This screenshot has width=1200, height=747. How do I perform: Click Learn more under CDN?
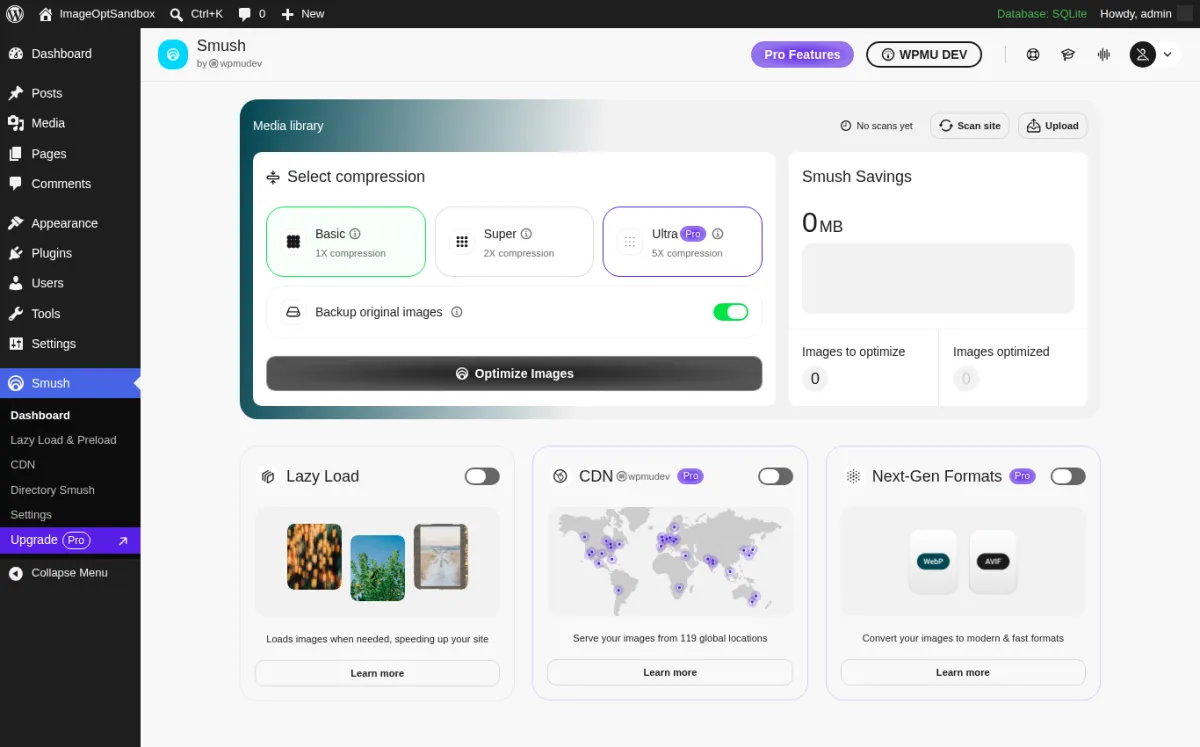tap(670, 672)
